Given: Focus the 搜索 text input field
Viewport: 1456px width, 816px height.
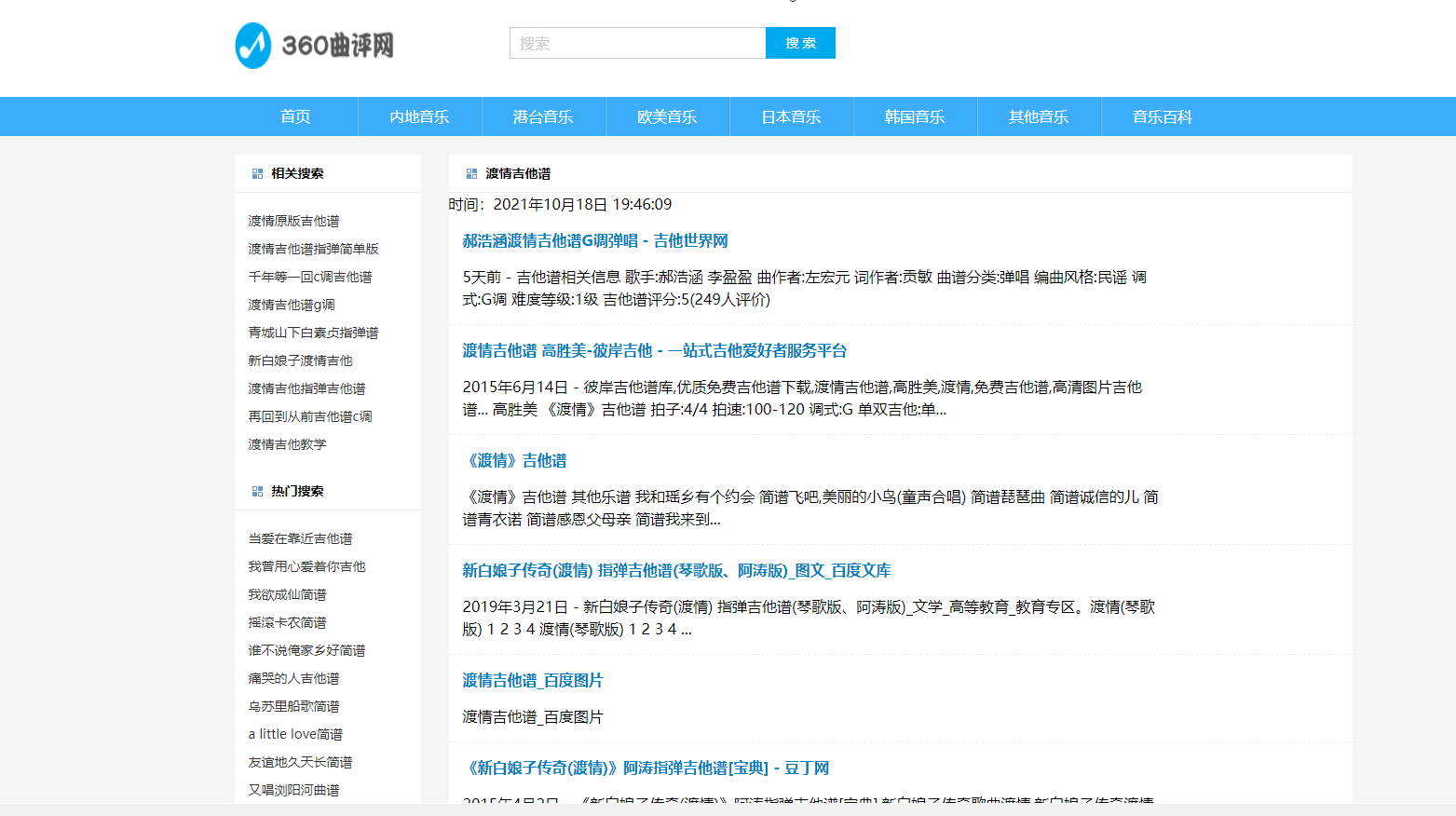Looking at the screenshot, I should 637,43.
